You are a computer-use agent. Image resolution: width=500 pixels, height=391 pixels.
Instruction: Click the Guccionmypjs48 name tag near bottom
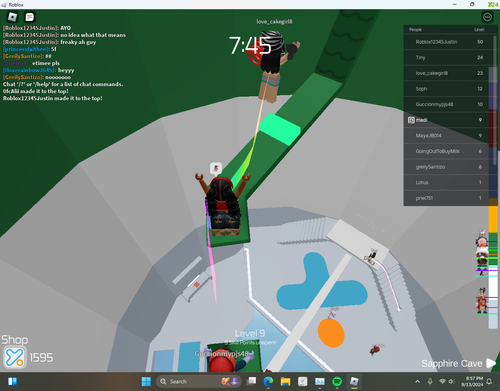[222, 354]
